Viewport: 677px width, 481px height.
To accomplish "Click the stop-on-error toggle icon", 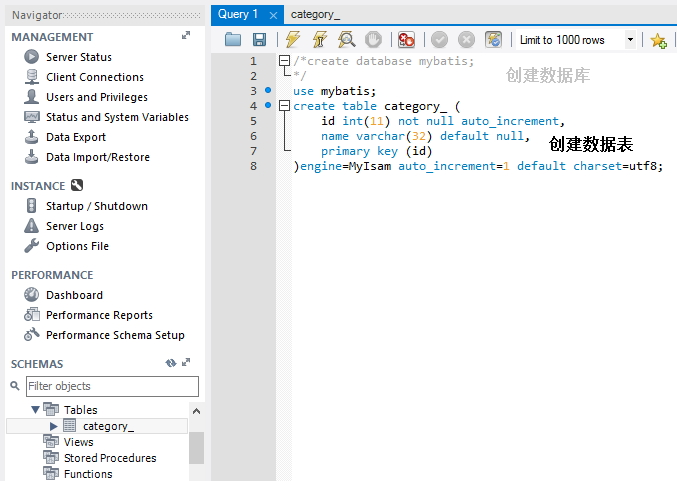I will [x=406, y=40].
